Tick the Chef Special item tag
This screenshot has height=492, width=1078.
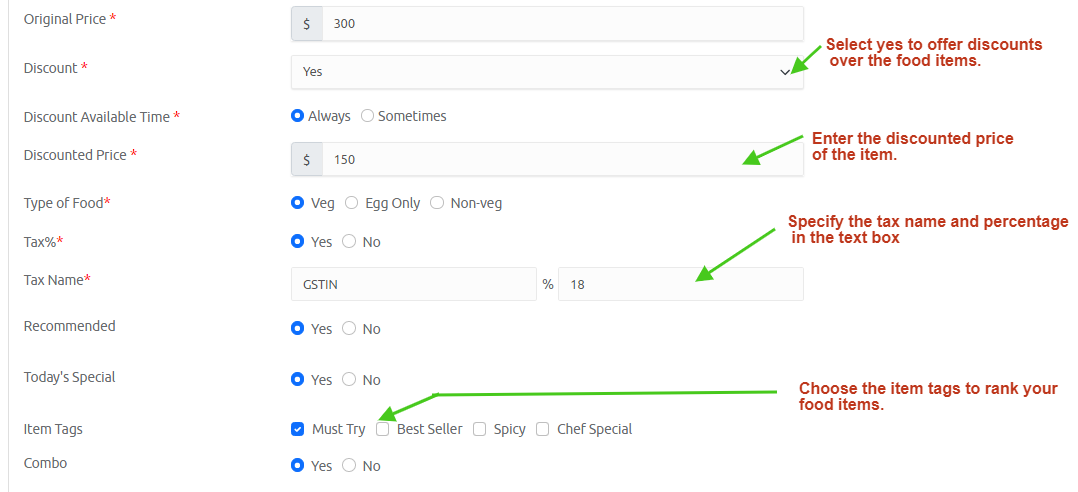tap(543, 429)
